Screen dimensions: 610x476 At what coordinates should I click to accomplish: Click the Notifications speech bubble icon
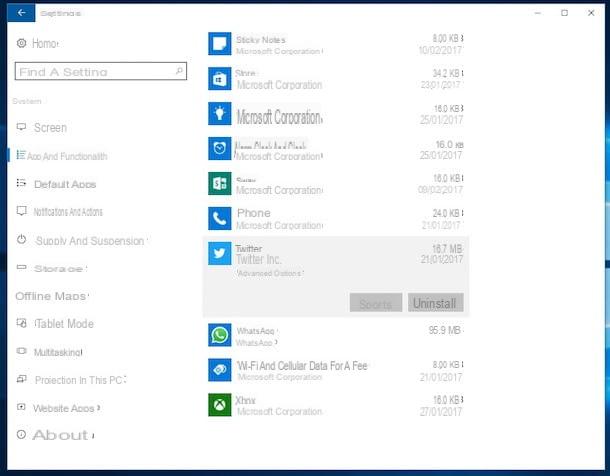click(21, 211)
